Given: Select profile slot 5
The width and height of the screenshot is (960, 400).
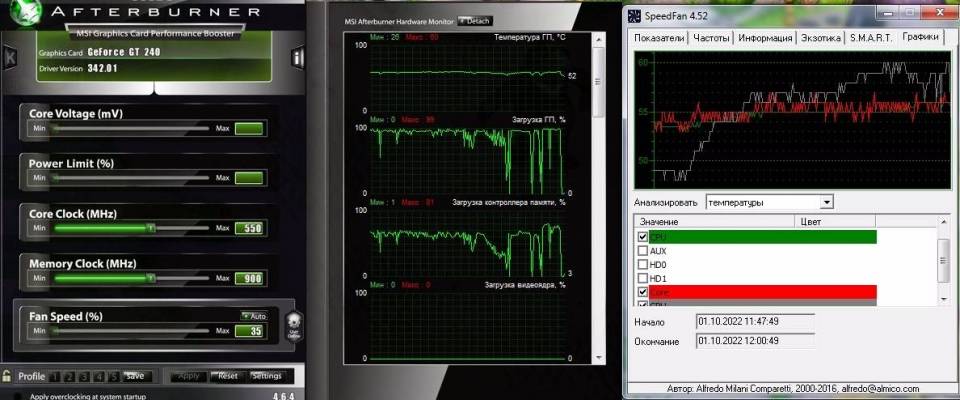Looking at the screenshot, I should click(114, 376).
